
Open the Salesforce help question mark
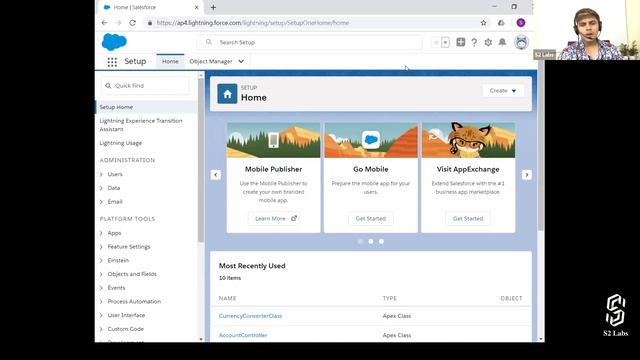(x=474, y=42)
